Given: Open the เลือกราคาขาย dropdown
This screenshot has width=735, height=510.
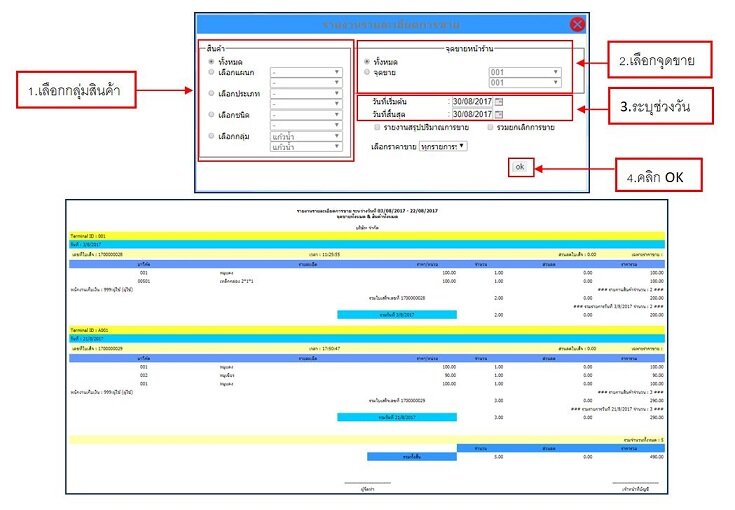Looking at the screenshot, I should pyautogui.click(x=443, y=146).
